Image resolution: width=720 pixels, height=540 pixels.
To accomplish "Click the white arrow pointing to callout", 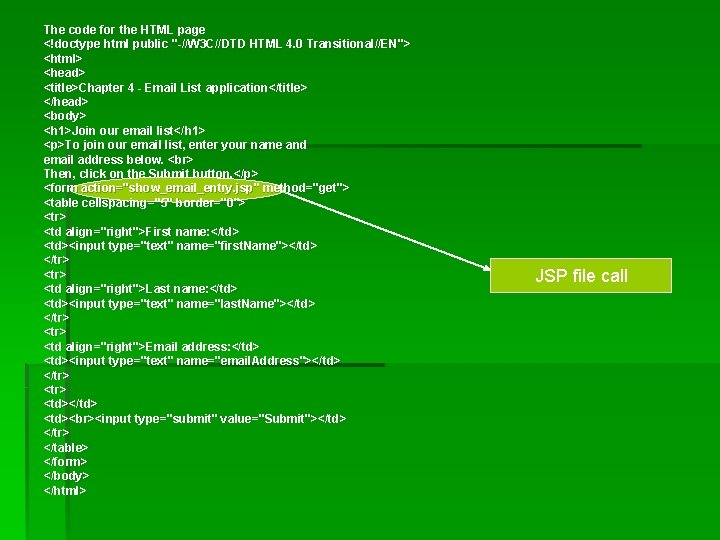I will click(387, 231).
